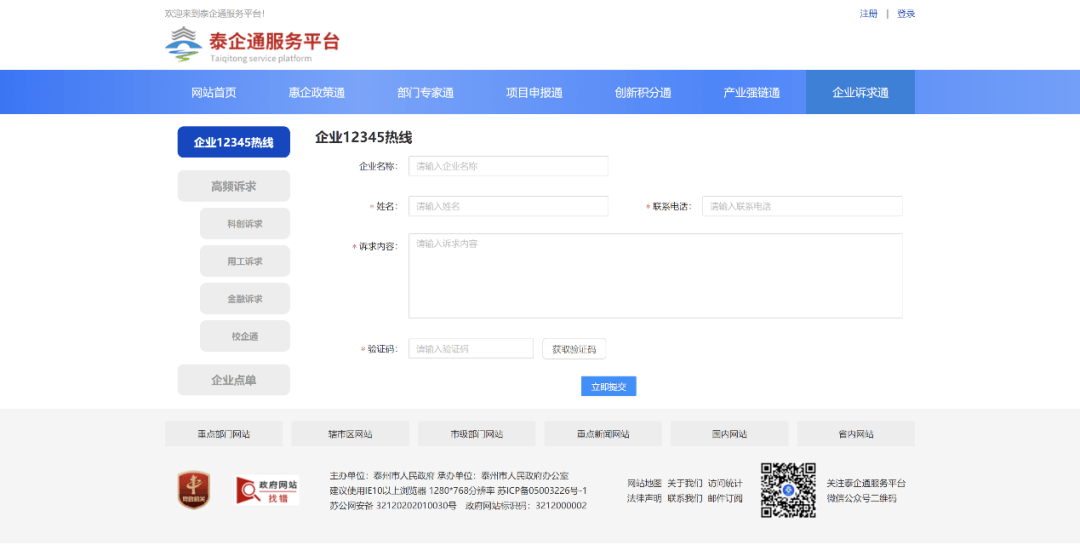Click the 苏ICP备05003226号-1 link
The image size is (1080, 545).
pos(542,491)
